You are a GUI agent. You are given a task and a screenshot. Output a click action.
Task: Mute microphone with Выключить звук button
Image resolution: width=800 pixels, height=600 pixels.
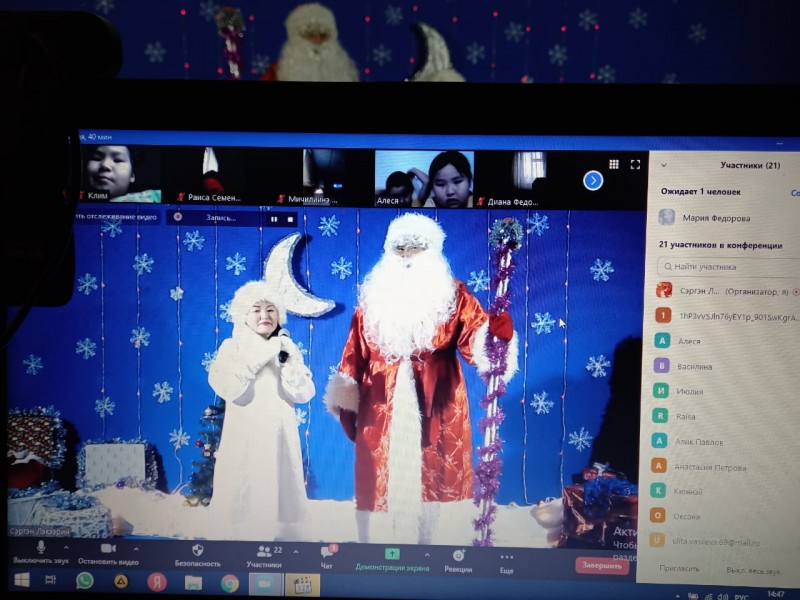point(41,553)
